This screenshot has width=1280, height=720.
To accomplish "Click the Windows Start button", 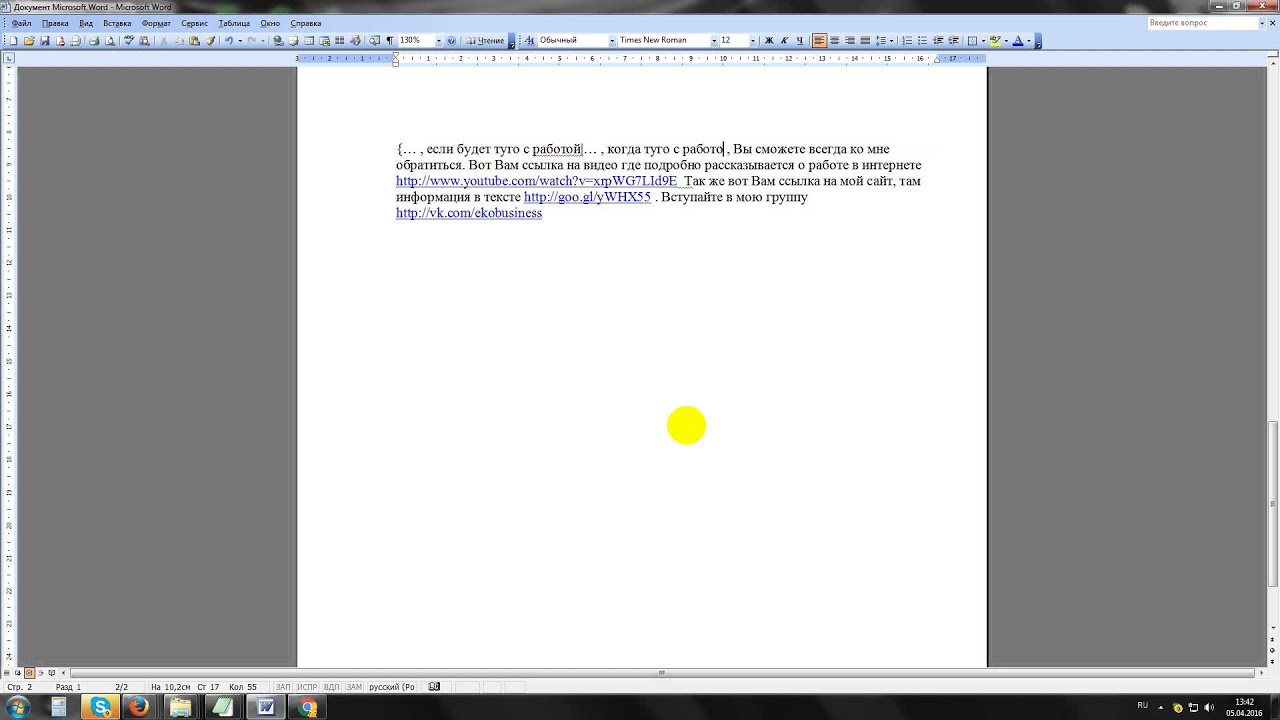I will coord(17,707).
